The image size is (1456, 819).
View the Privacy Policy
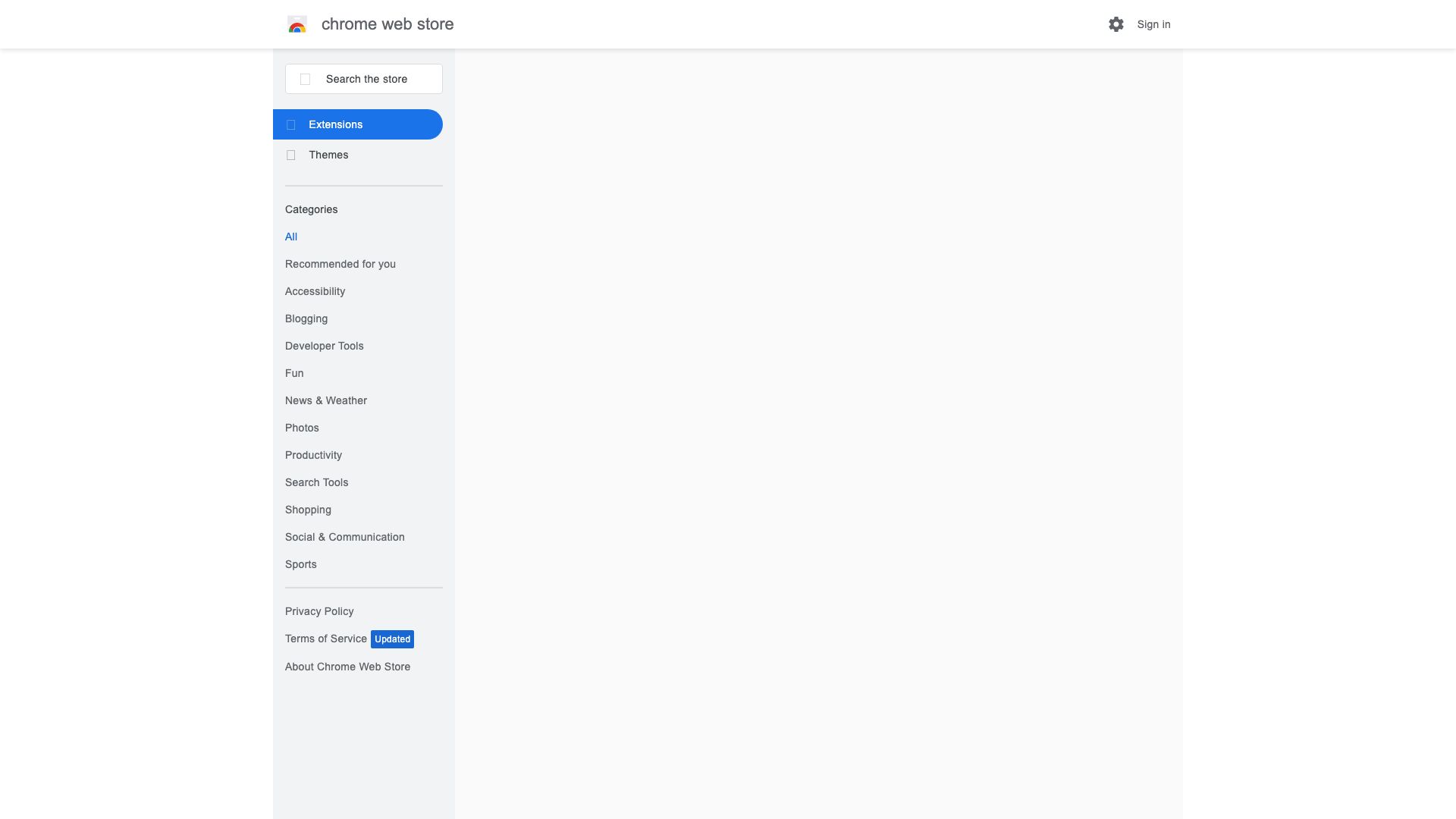click(x=318, y=611)
